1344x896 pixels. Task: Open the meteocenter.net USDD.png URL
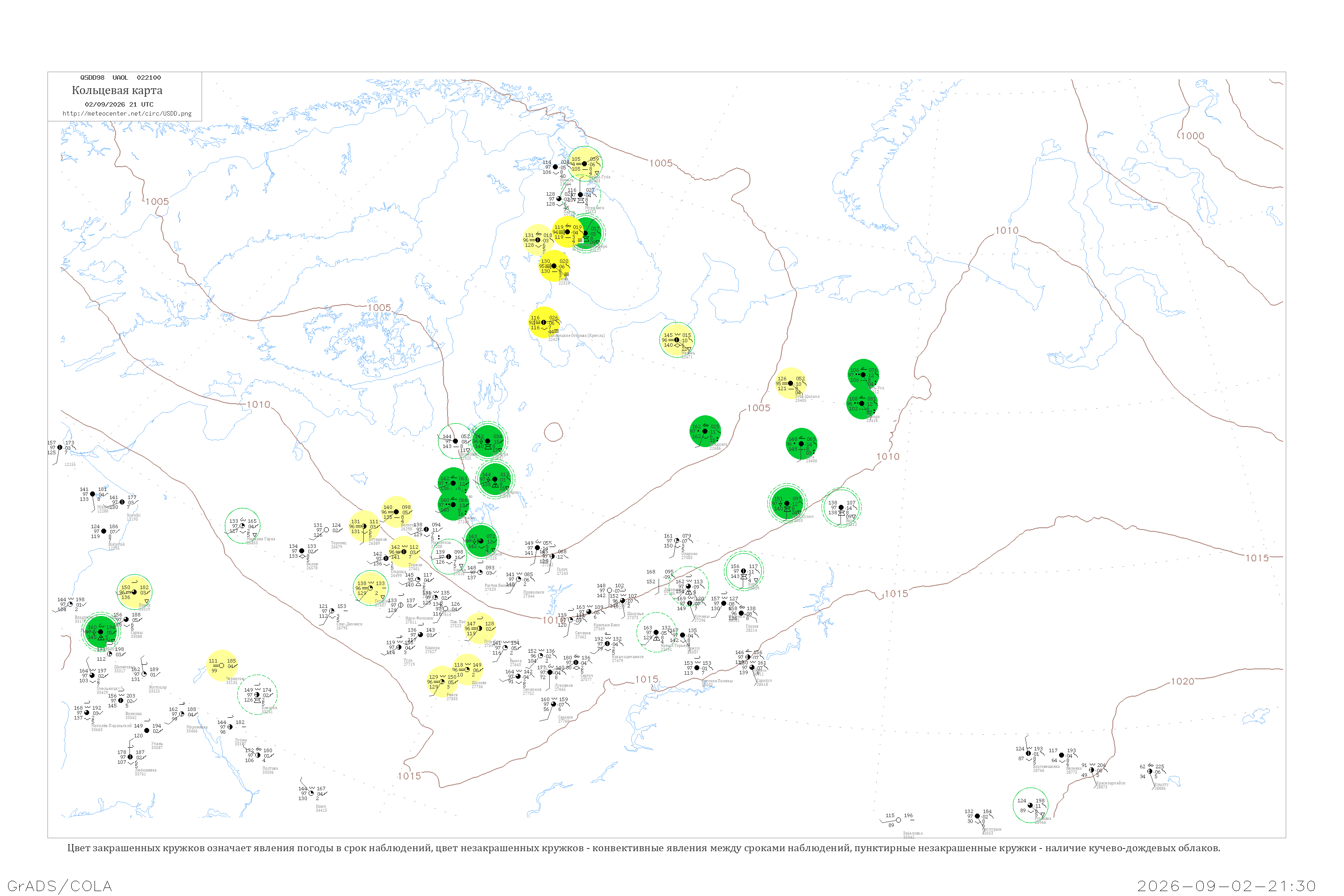coord(127,114)
